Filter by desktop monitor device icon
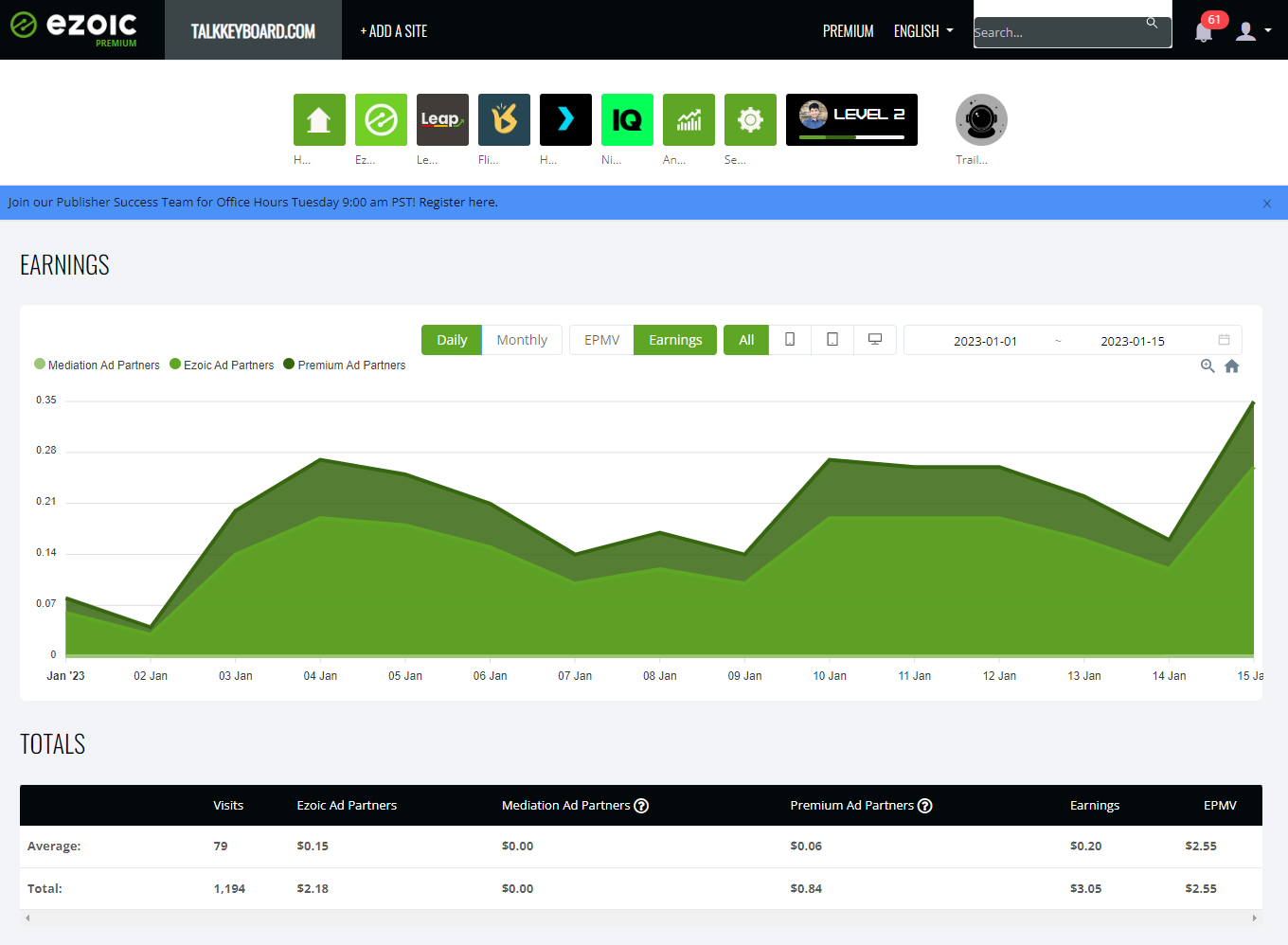This screenshot has height=945, width=1288. point(875,340)
